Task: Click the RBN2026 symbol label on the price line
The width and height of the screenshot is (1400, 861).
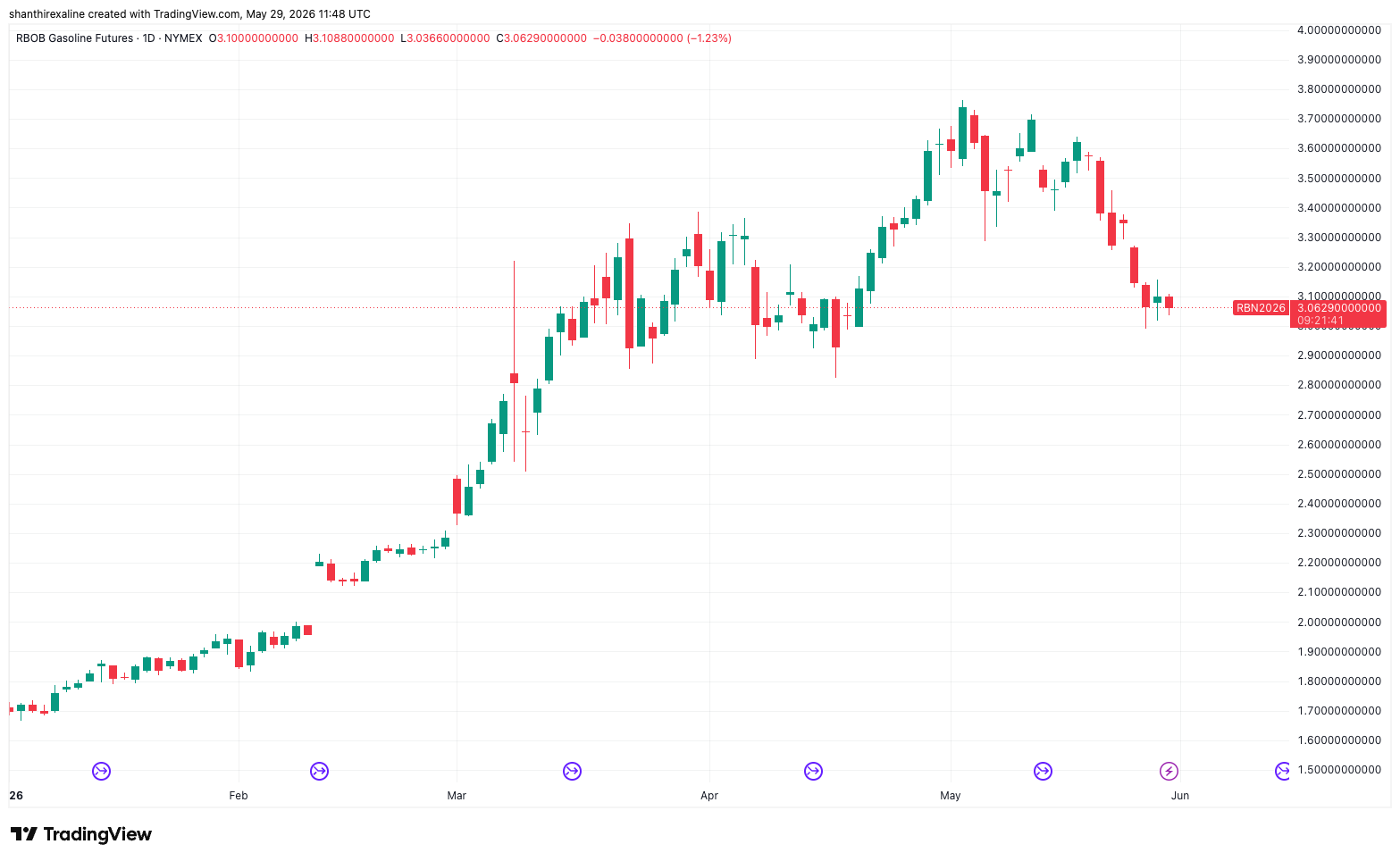Action: coord(1261,308)
